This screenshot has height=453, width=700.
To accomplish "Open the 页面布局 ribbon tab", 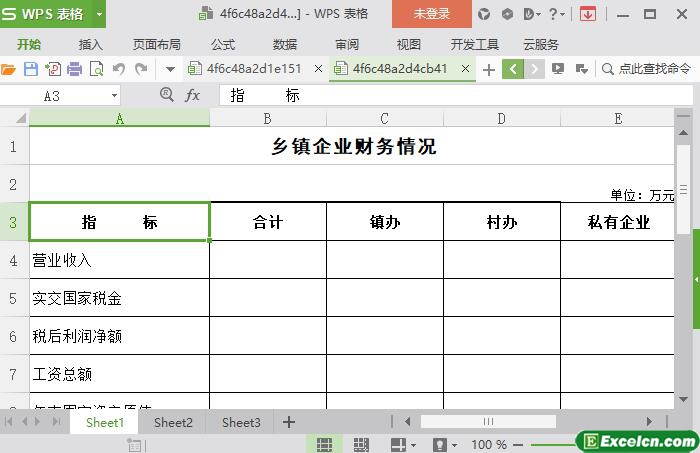I will [157, 45].
